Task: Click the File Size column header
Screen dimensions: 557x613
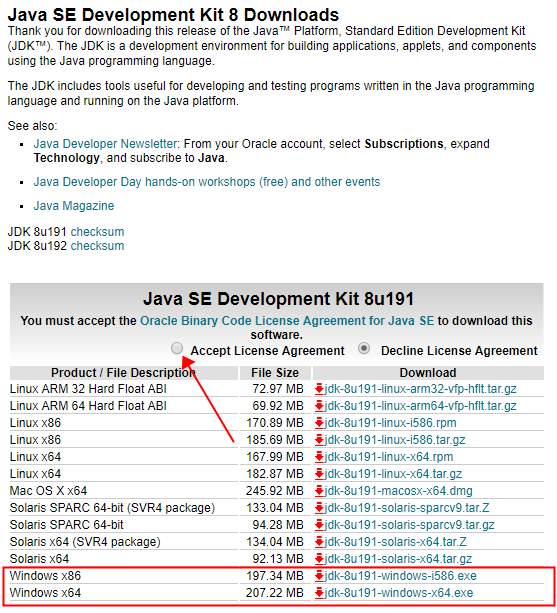Action: (275, 373)
